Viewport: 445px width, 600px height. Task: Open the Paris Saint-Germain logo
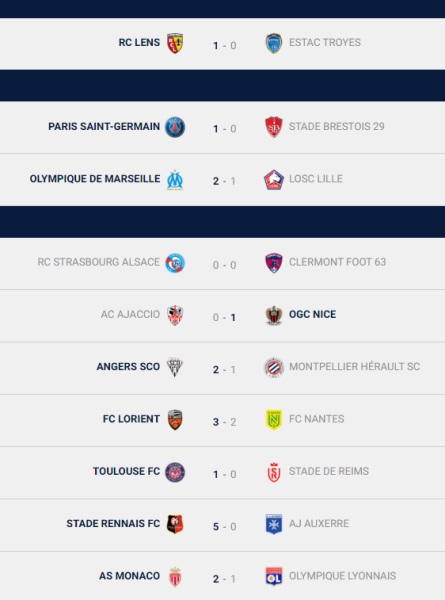pyautogui.click(x=175, y=127)
